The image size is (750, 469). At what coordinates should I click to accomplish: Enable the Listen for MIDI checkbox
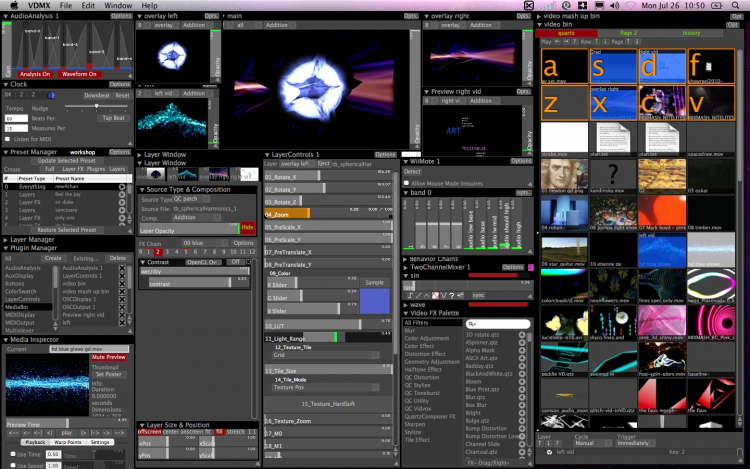(x=8, y=138)
